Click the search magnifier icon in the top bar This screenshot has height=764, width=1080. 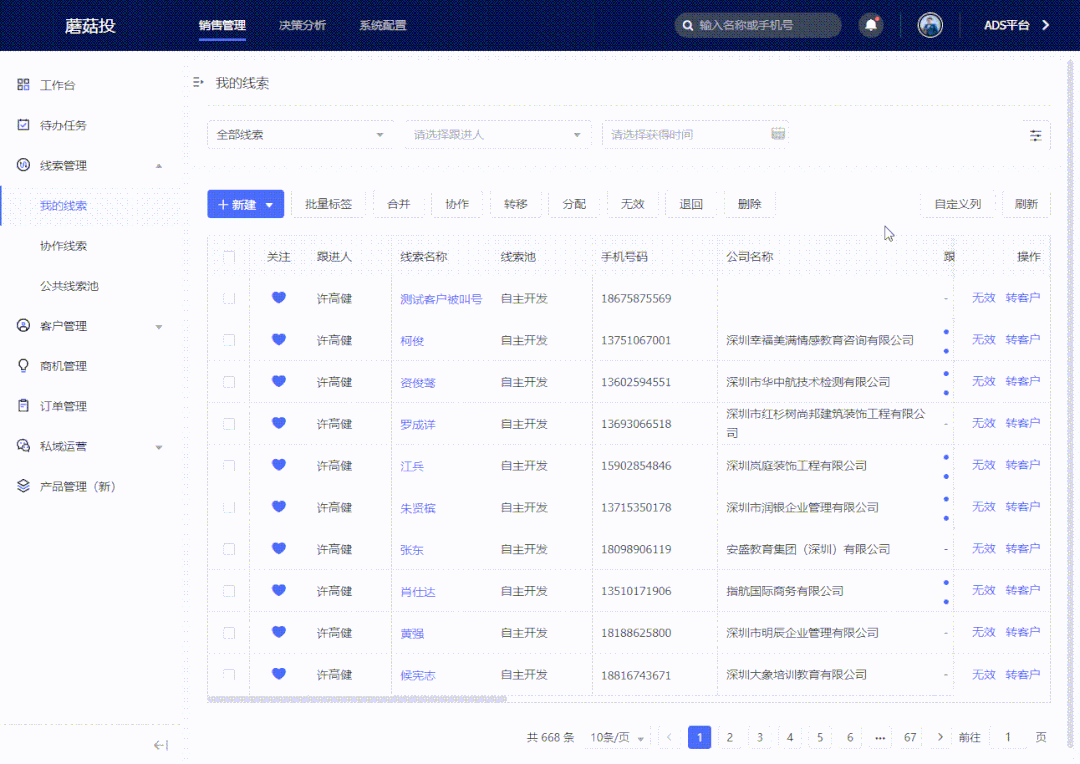click(x=688, y=25)
